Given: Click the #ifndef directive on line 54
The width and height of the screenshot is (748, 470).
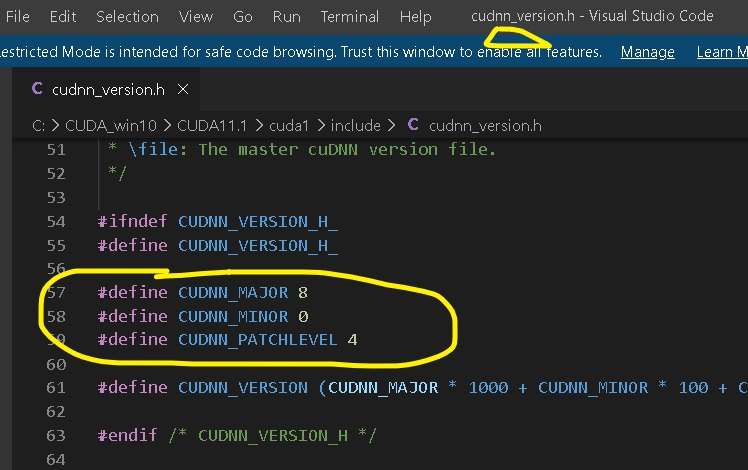Looking at the screenshot, I should 133,222.
